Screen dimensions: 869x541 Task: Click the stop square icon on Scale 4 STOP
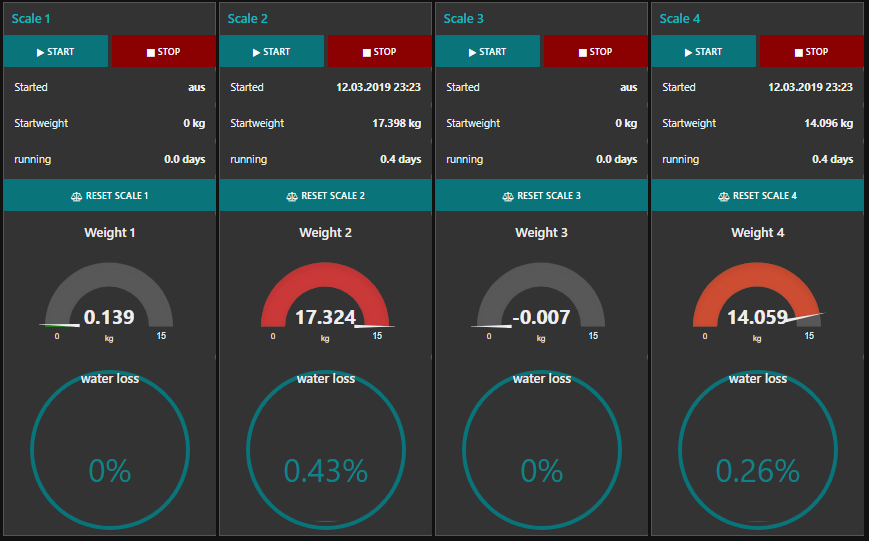[x=799, y=53]
